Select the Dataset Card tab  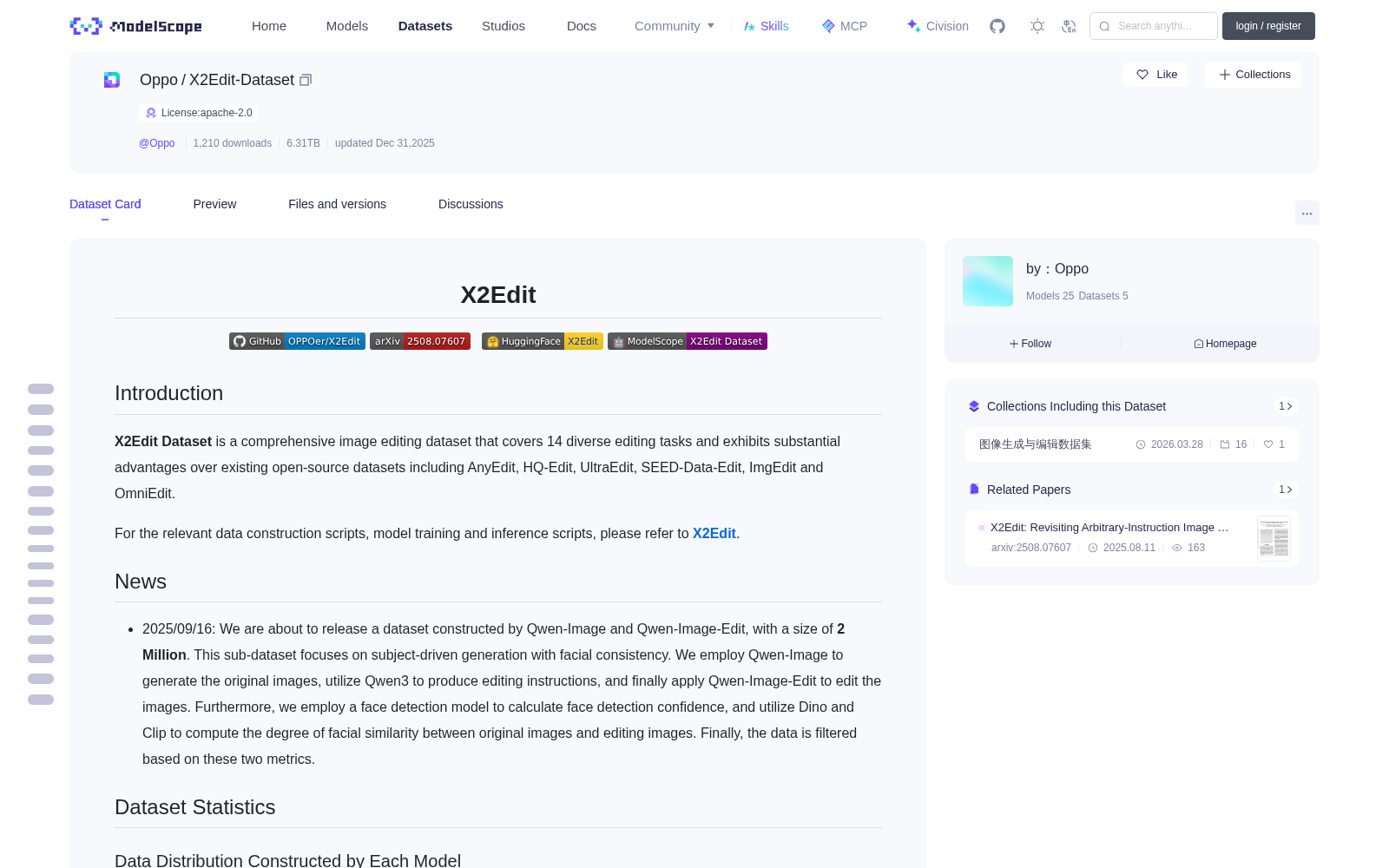pyautogui.click(x=105, y=204)
